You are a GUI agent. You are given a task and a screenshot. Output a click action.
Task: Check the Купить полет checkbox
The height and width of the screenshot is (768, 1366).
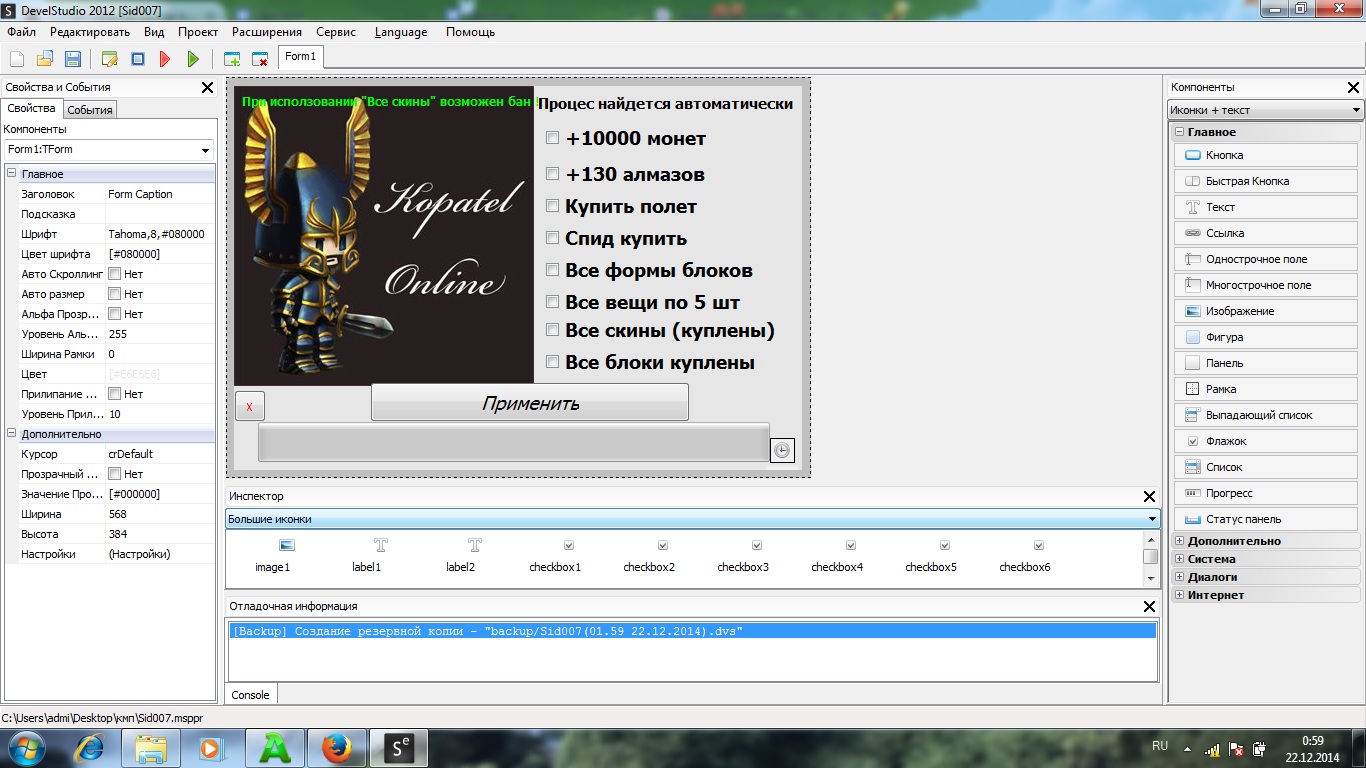click(552, 206)
